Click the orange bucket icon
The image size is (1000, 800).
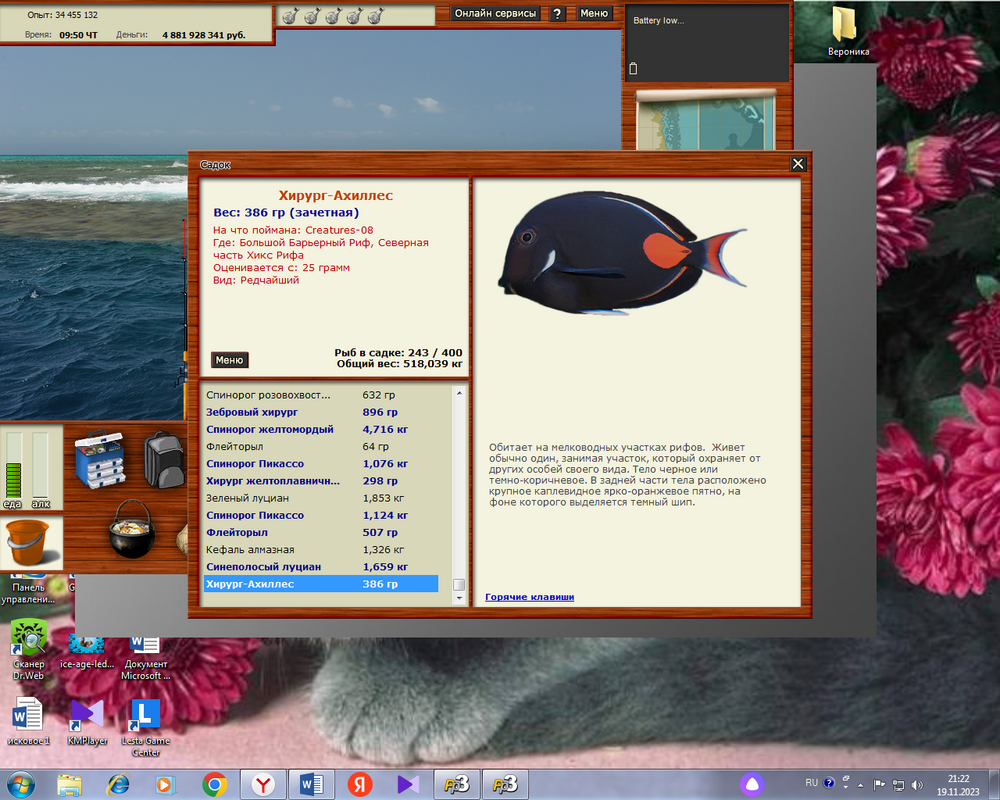pos(29,543)
